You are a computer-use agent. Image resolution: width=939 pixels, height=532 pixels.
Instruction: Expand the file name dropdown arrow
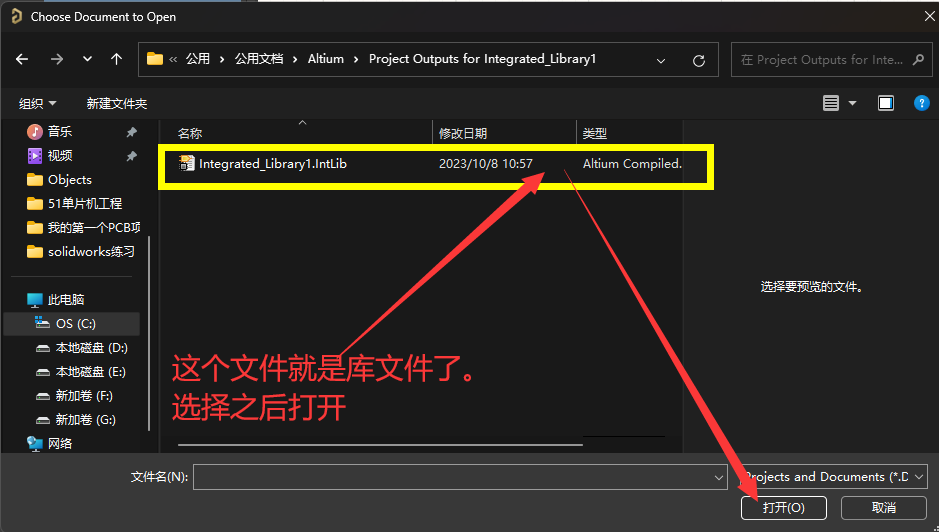719,477
